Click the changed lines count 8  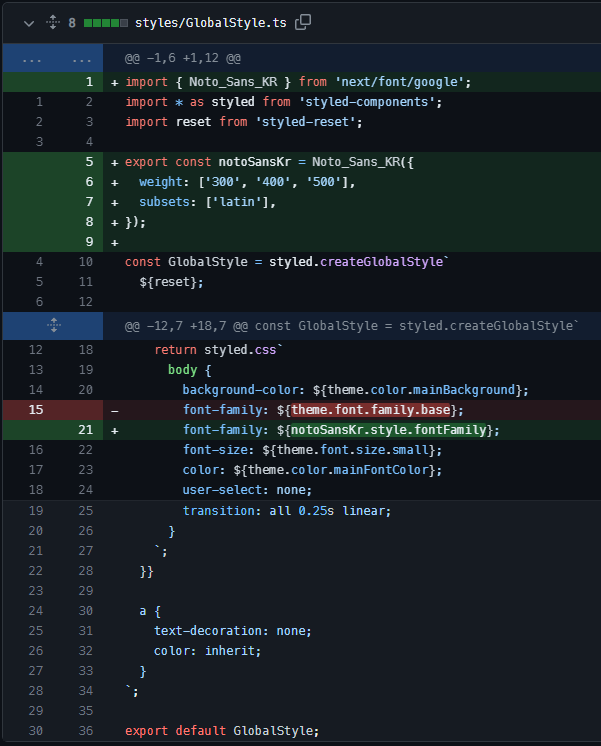coord(72,23)
